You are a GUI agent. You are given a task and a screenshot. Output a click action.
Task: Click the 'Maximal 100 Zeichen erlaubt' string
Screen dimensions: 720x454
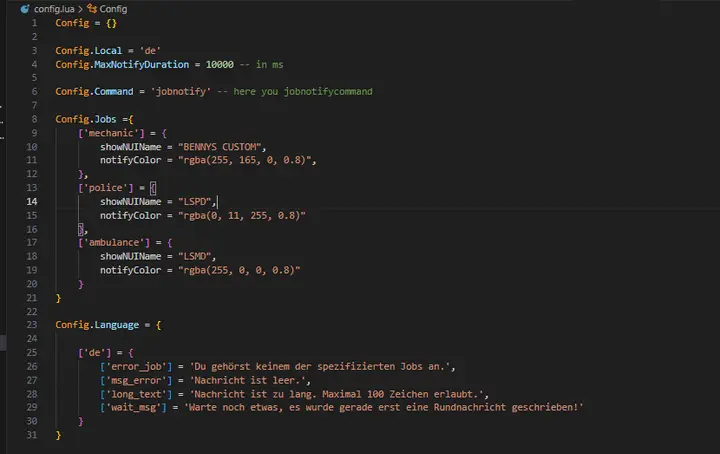[399, 394]
